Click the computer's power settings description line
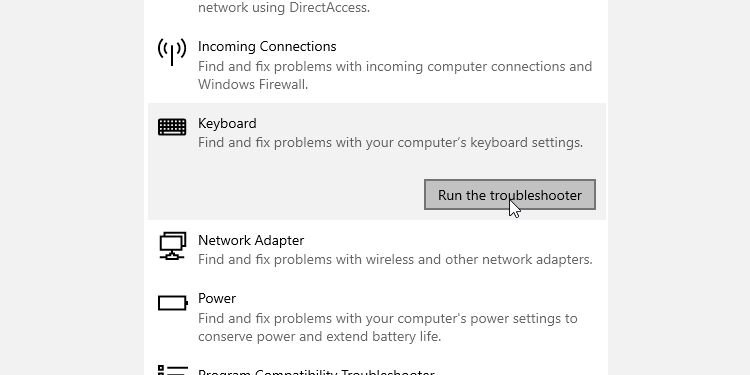Viewport: 750px width, 375px height. point(387,318)
